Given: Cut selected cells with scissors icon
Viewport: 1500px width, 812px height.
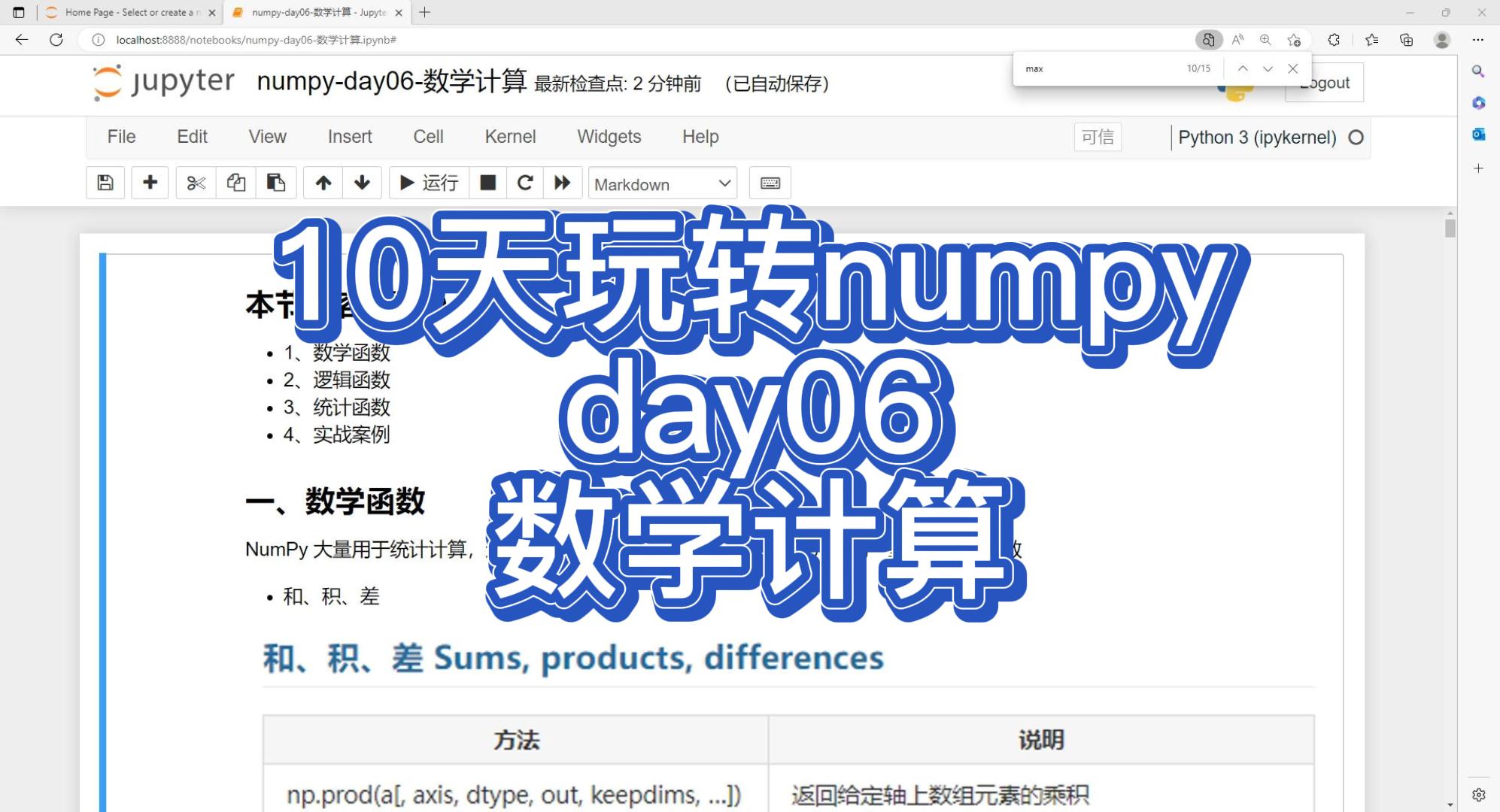Looking at the screenshot, I should coord(196,183).
